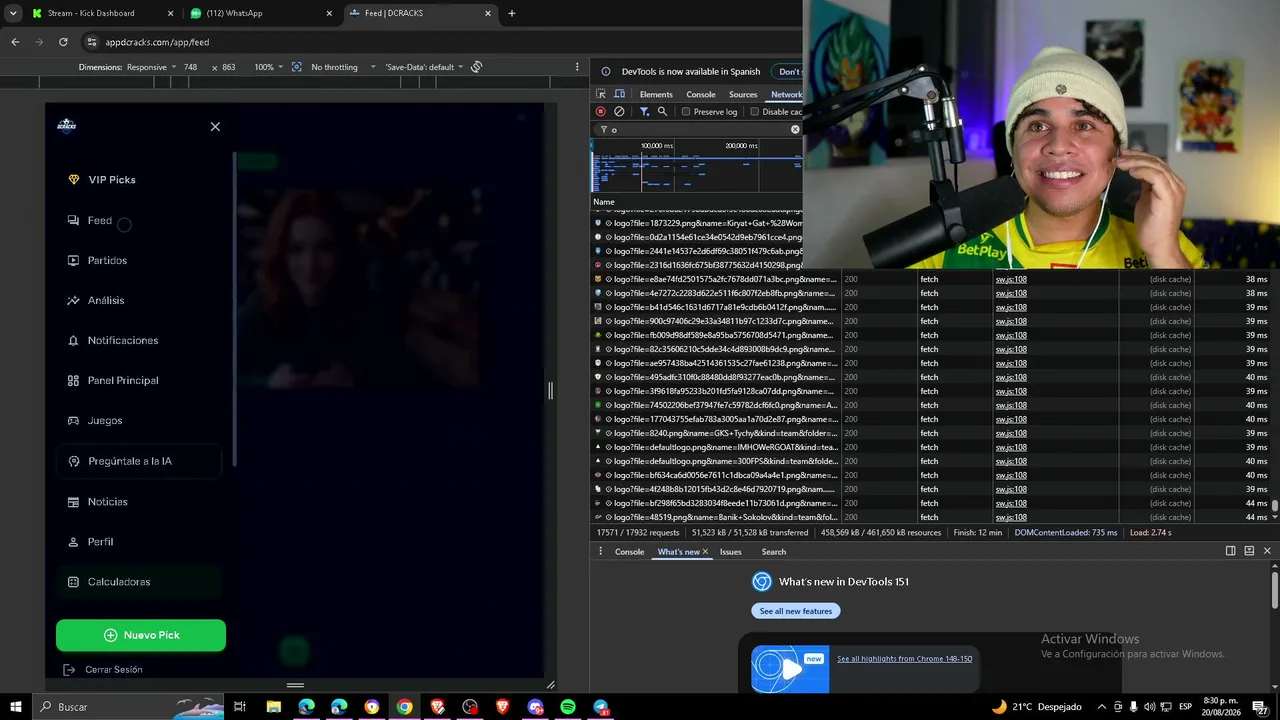This screenshot has height=720, width=1280.
Task: Open the Pregúntale a la IA item
Action: click(139, 461)
